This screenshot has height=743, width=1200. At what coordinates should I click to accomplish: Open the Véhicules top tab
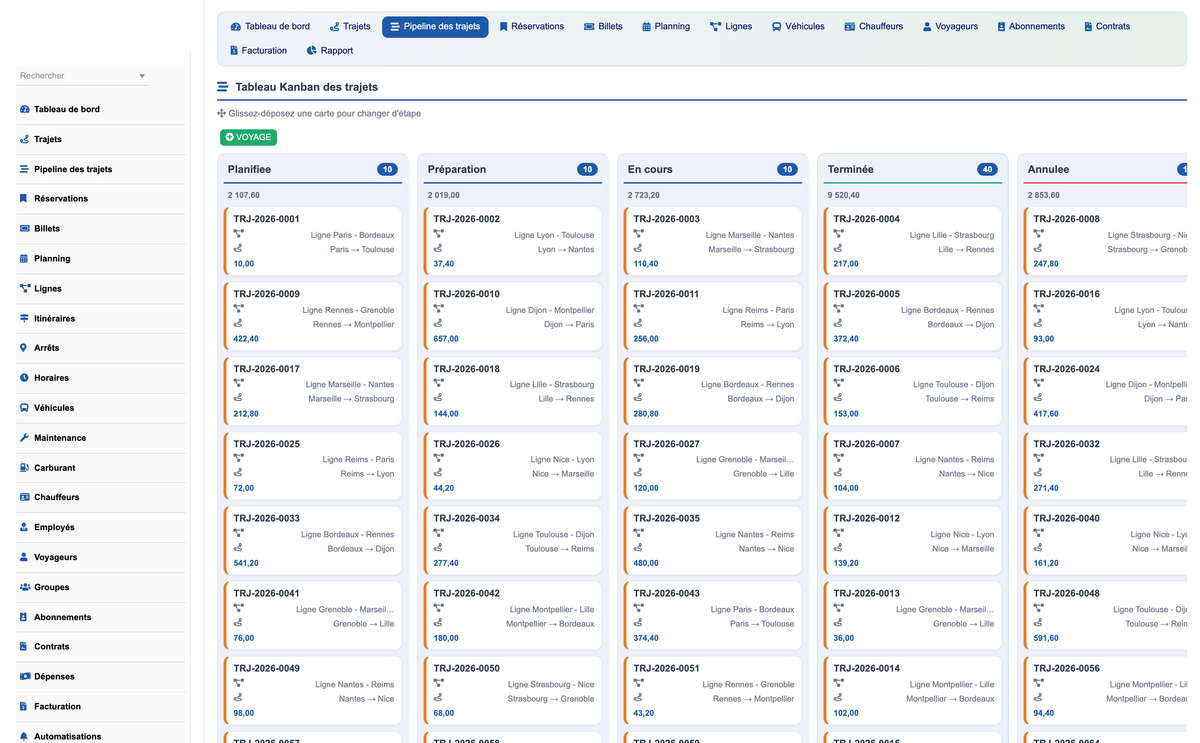click(x=798, y=27)
